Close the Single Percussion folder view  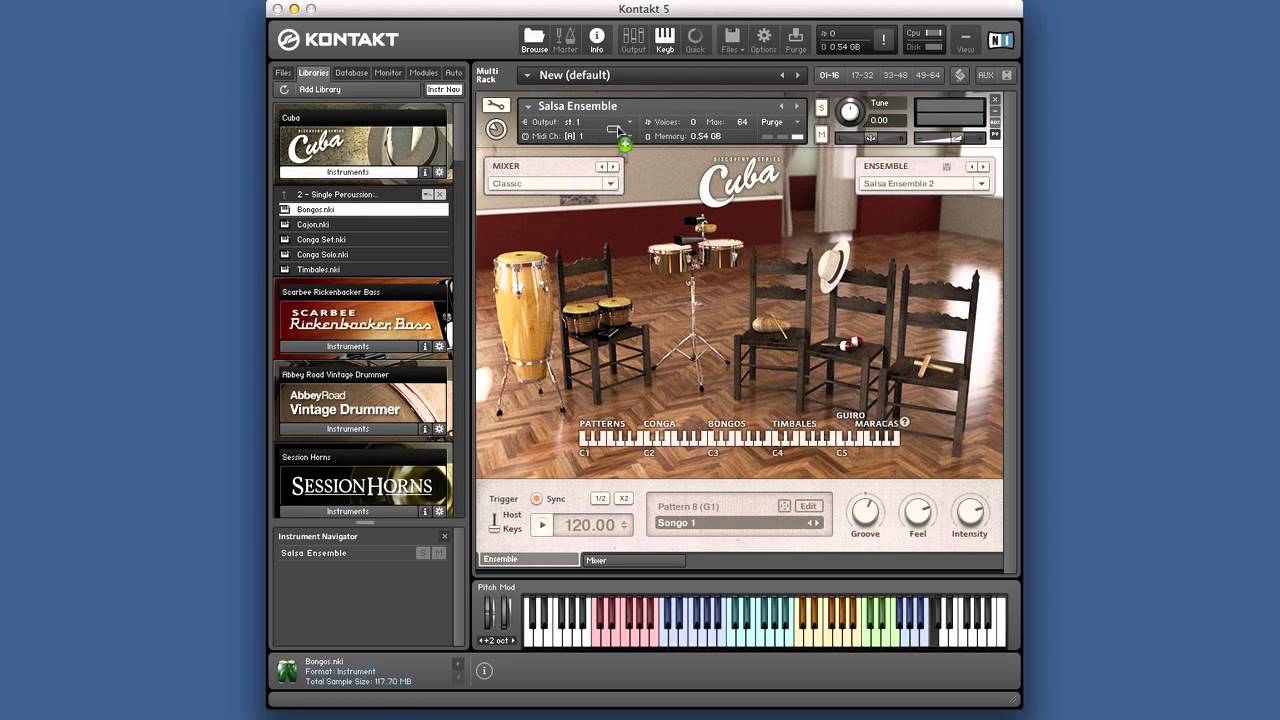point(440,194)
